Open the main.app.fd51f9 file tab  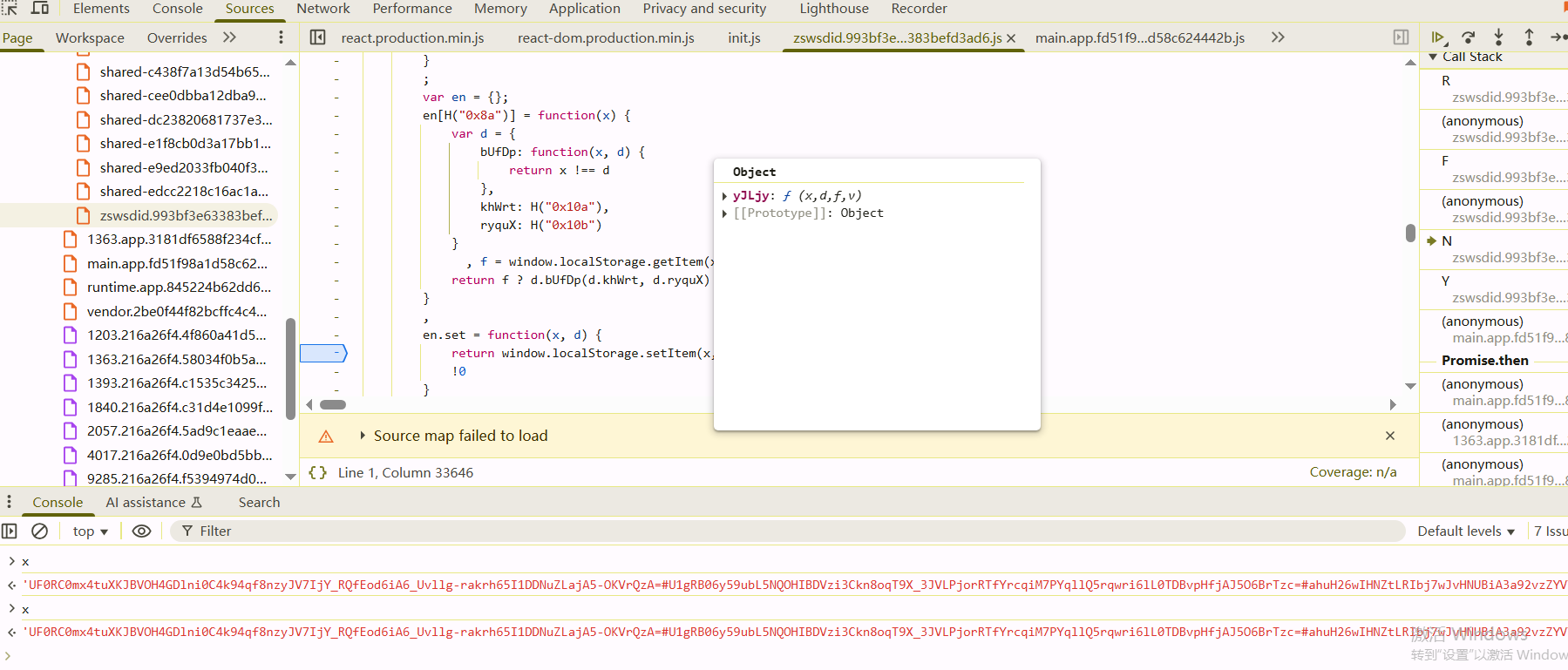tap(1139, 37)
